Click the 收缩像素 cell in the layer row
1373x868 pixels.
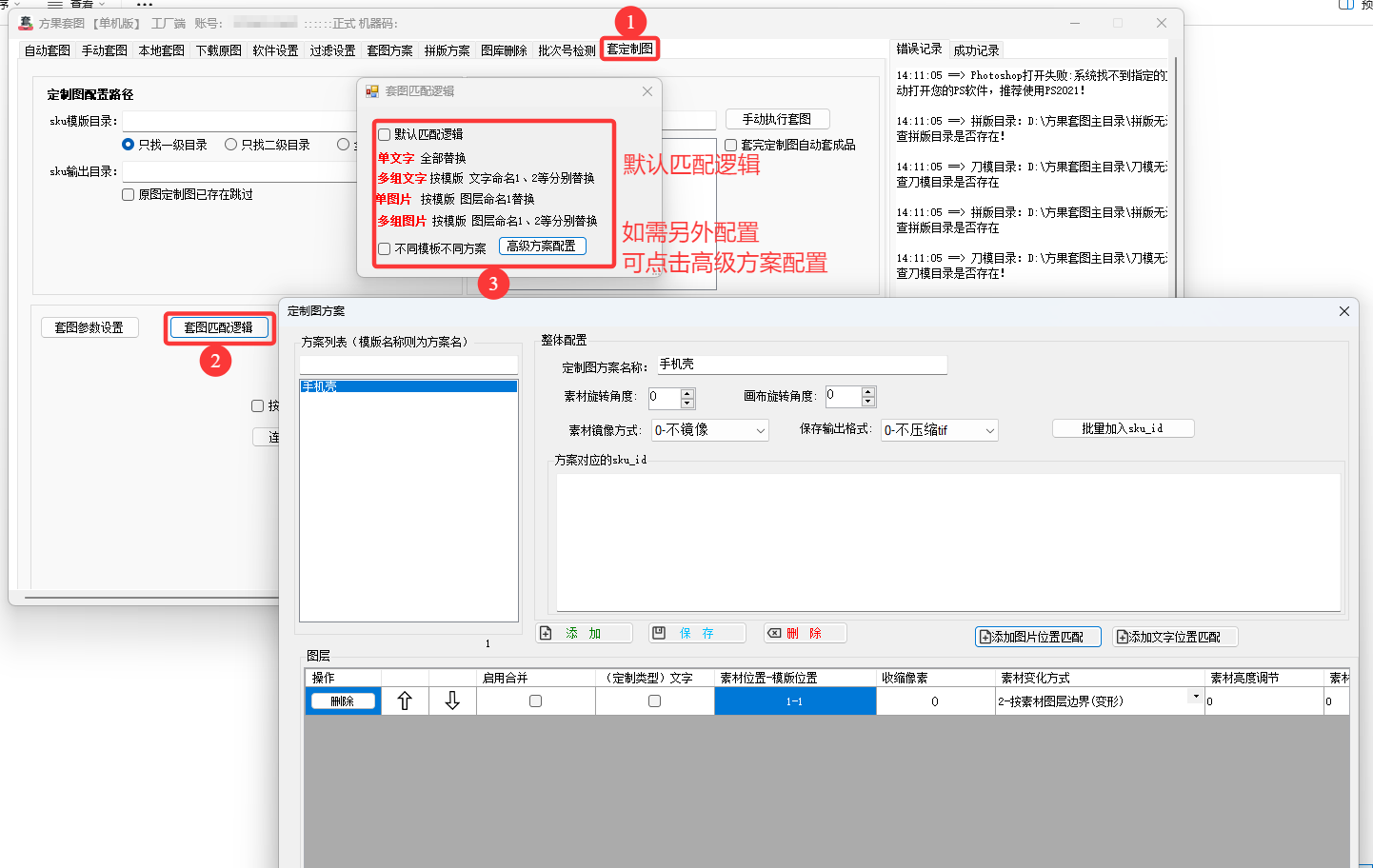[x=935, y=701]
